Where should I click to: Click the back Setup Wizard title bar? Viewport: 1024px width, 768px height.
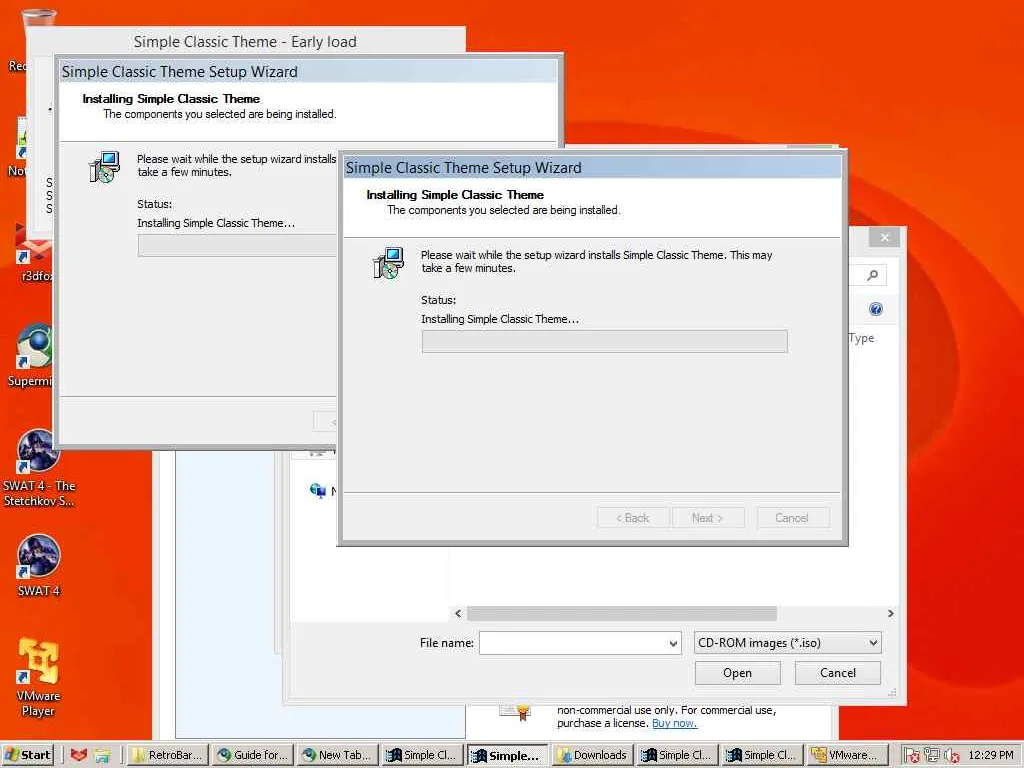pos(308,72)
